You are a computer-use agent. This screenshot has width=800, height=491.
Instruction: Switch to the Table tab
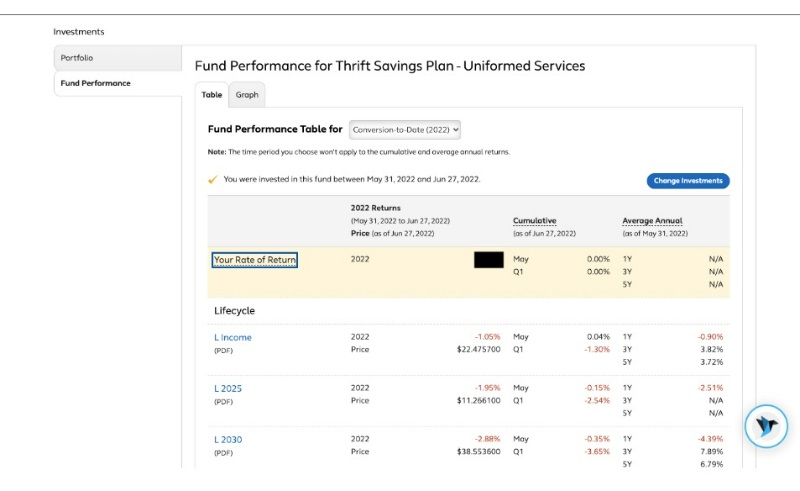click(211, 95)
